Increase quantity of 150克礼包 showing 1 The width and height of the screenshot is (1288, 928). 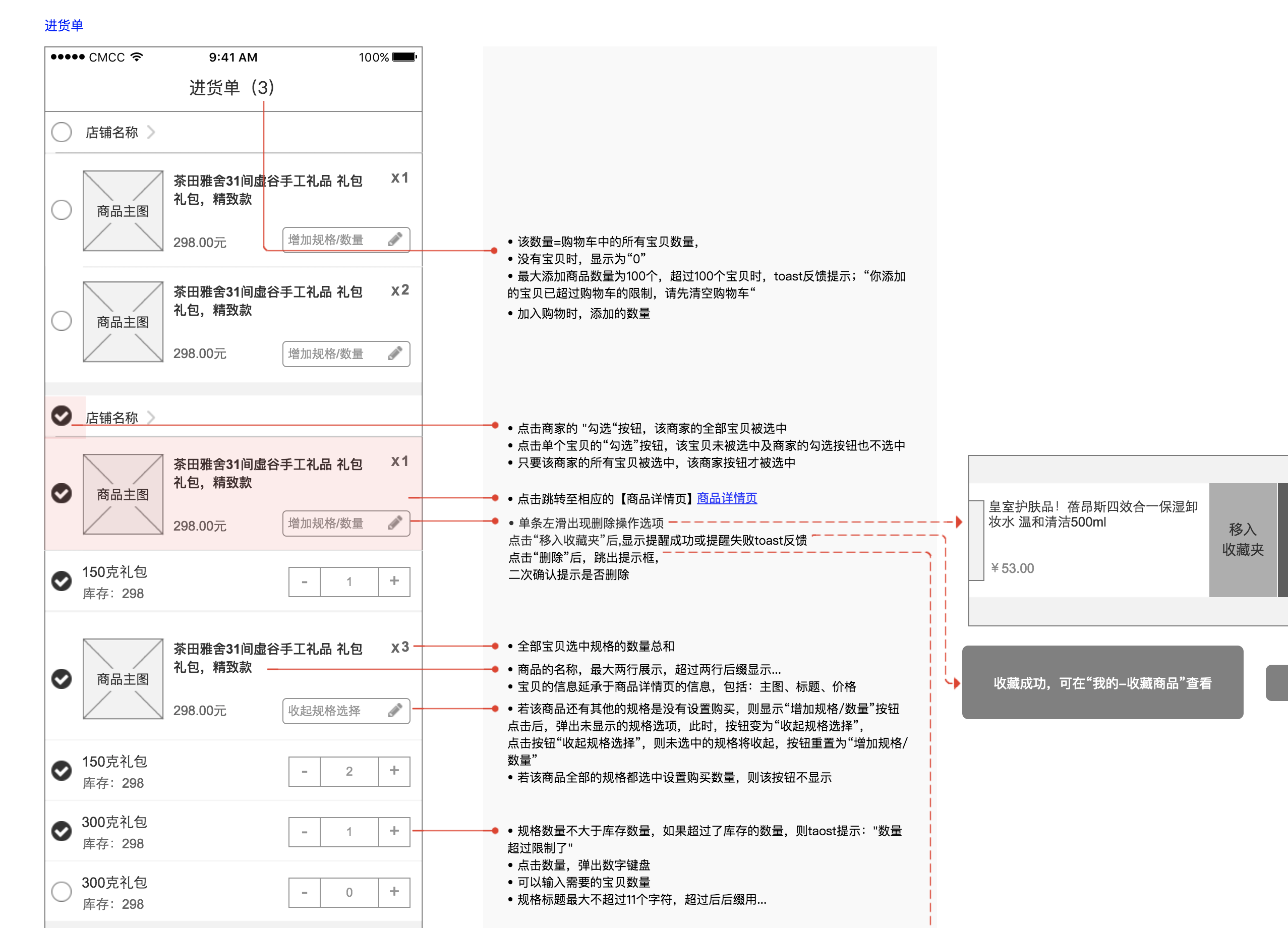pyautogui.click(x=394, y=582)
